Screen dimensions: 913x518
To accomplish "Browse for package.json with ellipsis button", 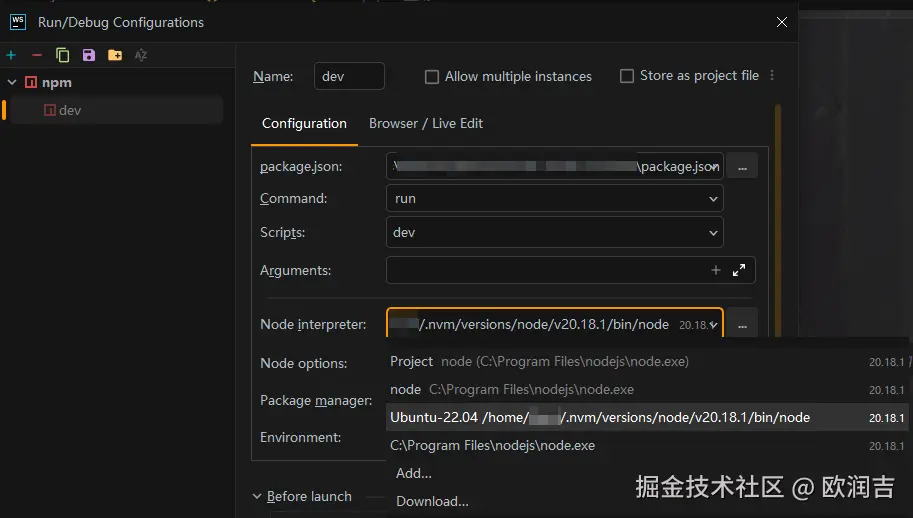I will (742, 166).
